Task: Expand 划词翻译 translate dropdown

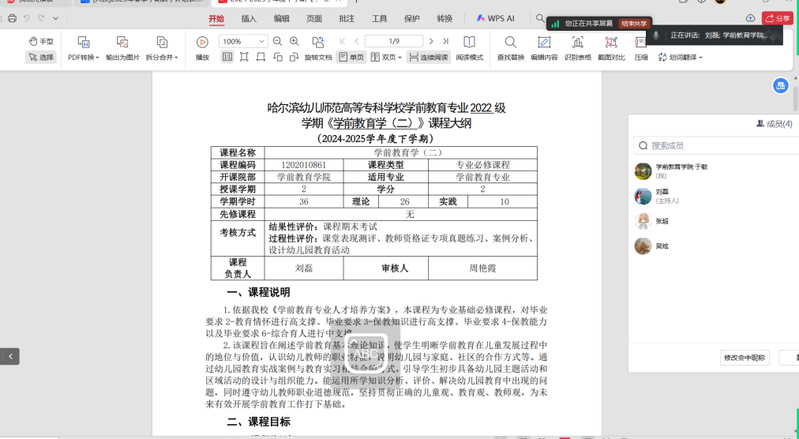Action: pyautogui.click(x=680, y=57)
